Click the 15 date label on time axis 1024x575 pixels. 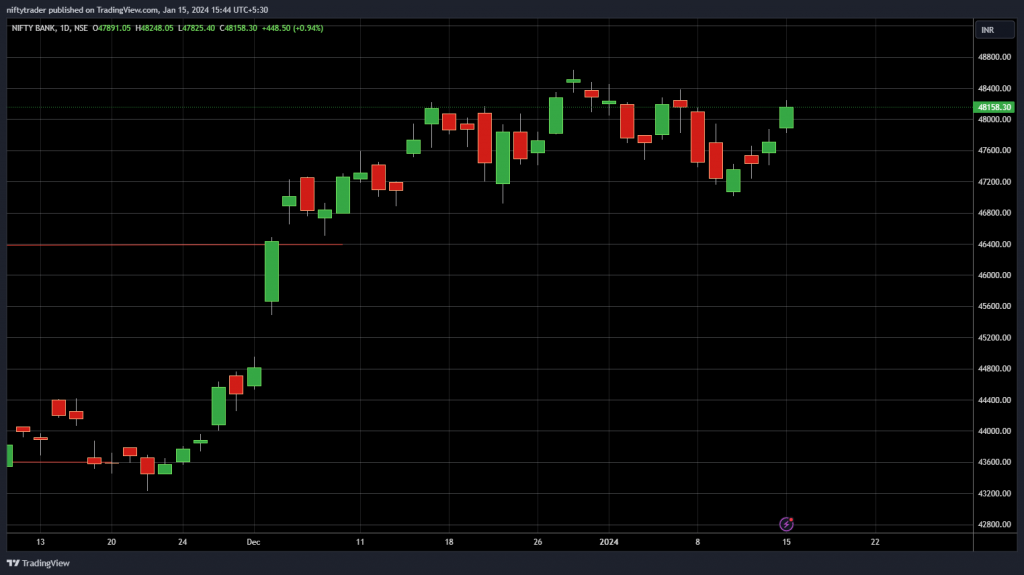[x=786, y=542]
